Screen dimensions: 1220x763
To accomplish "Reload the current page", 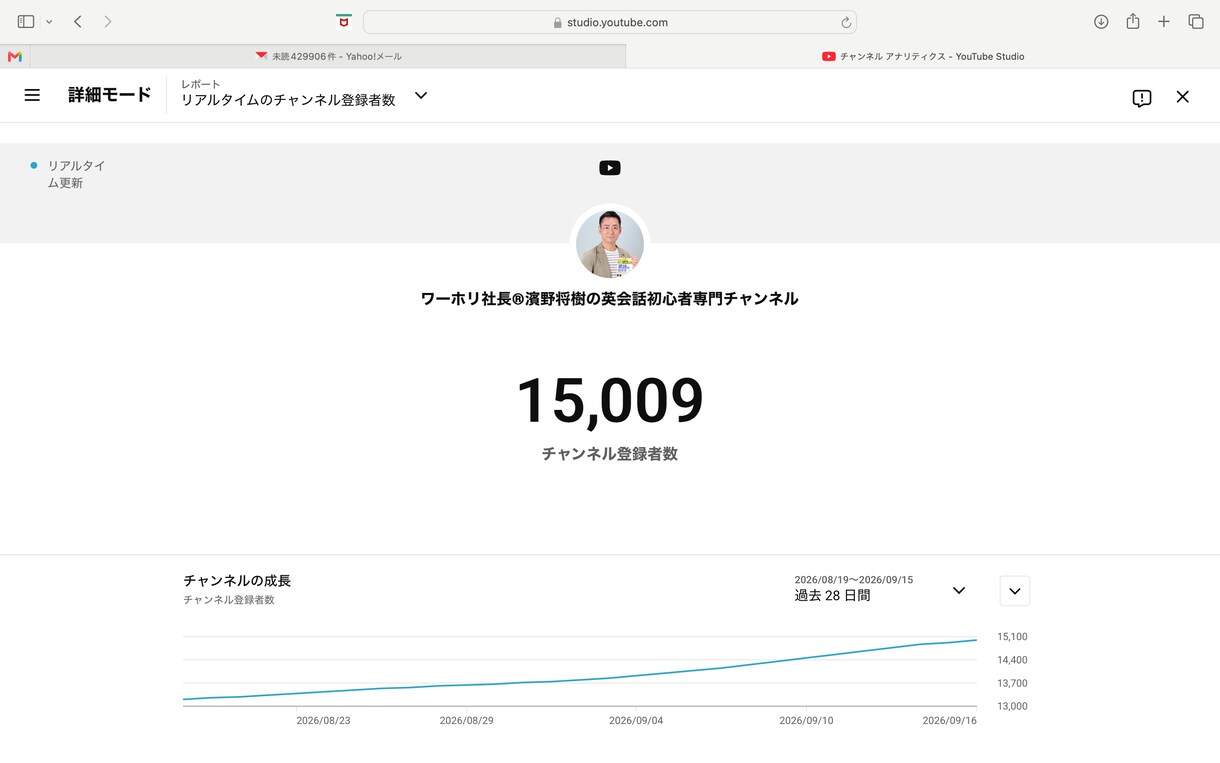I will click(x=846, y=22).
